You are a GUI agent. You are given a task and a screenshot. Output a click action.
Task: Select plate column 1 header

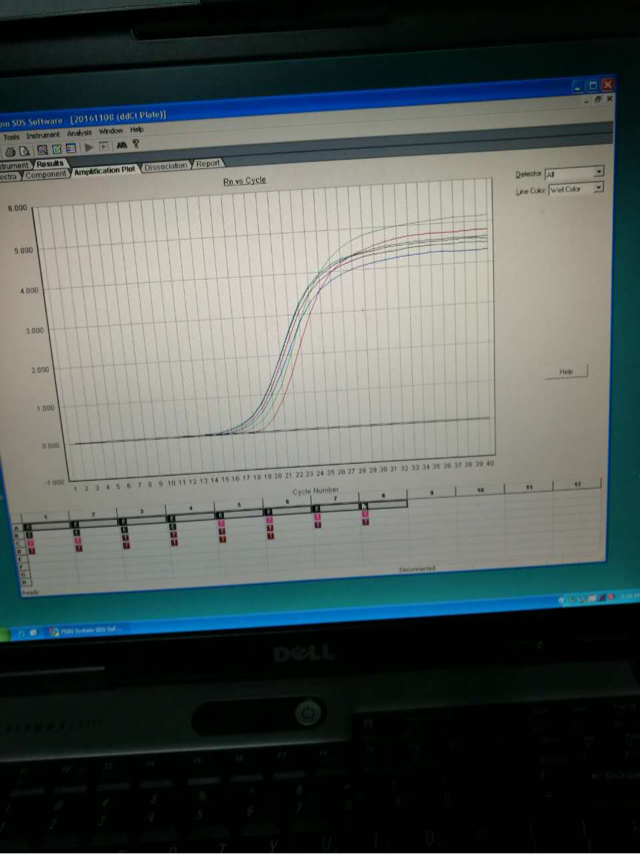[45, 516]
